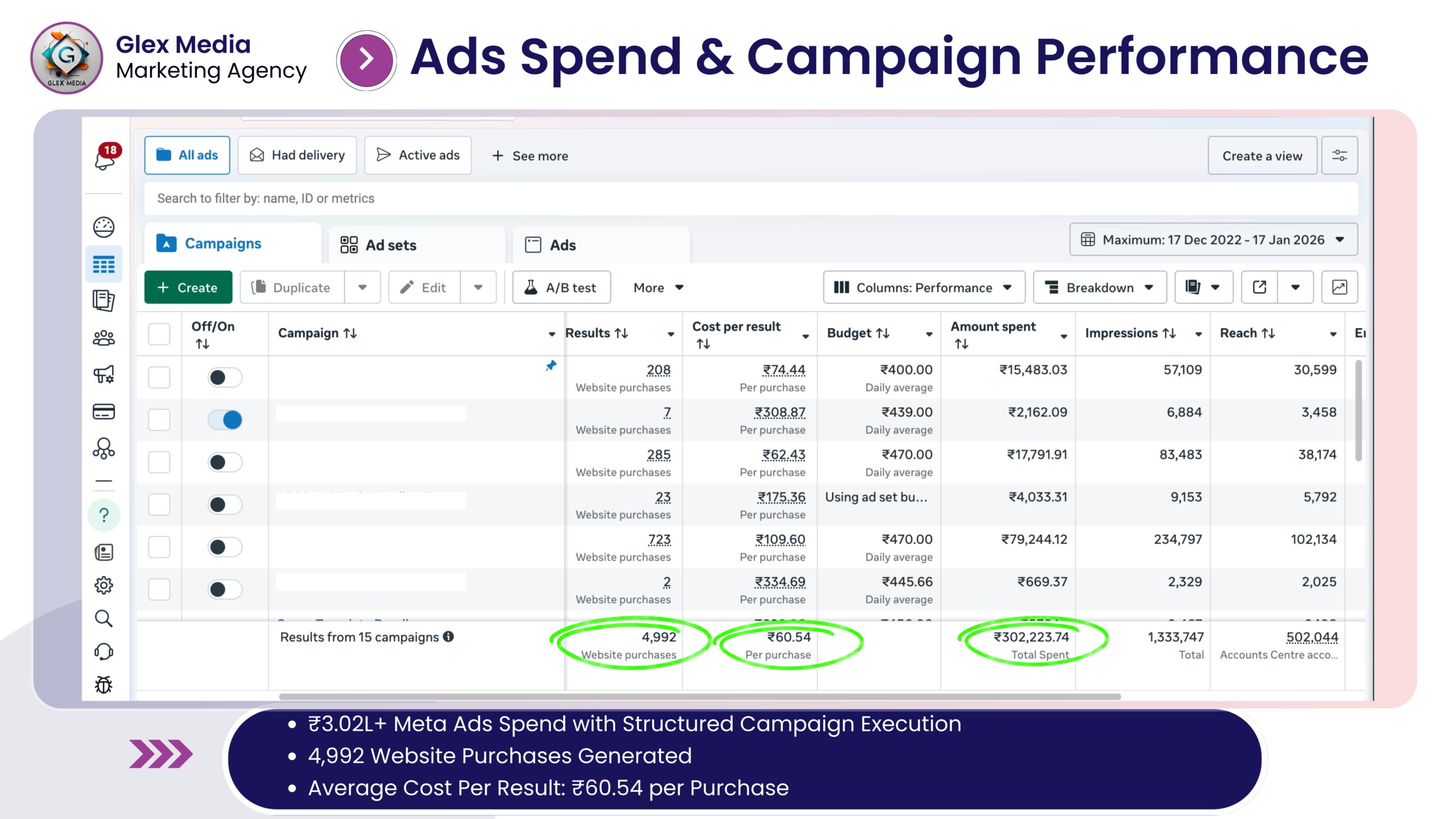Open the charts icon button in toolbar
The width and height of the screenshot is (1456, 819).
tap(1339, 287)
